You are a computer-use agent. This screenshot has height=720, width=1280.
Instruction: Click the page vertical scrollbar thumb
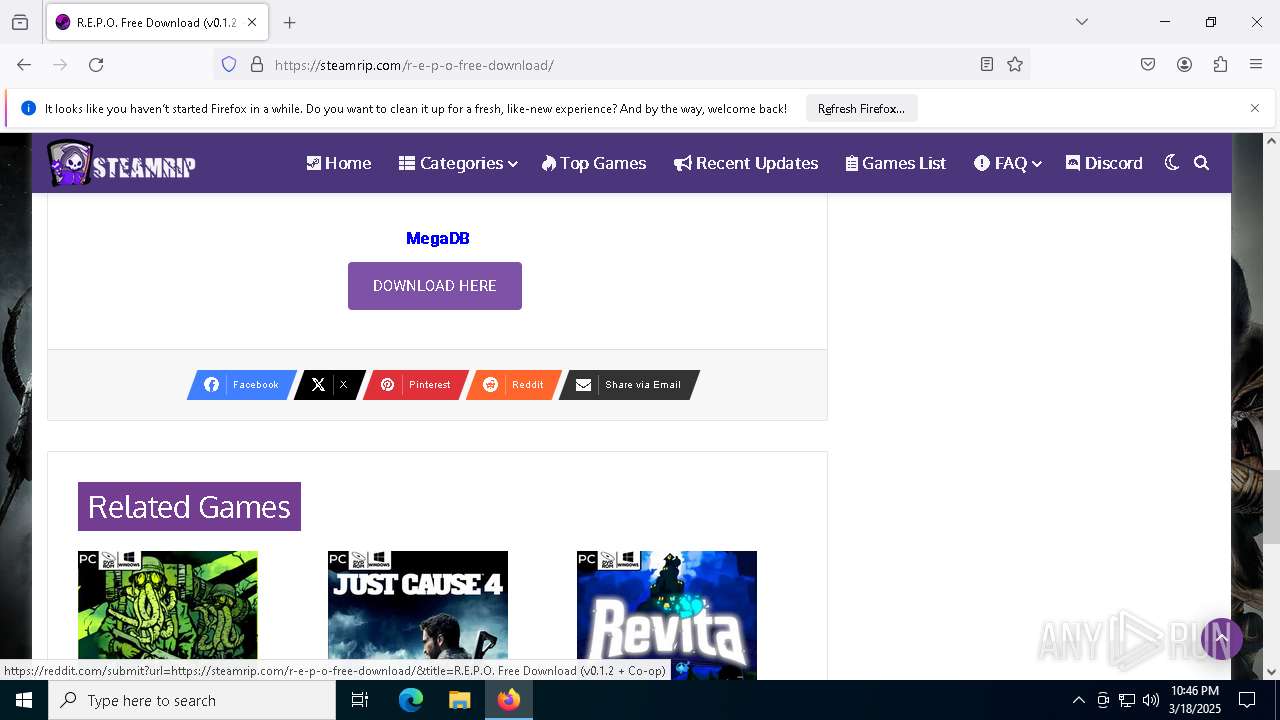(x=1271, y=507)
